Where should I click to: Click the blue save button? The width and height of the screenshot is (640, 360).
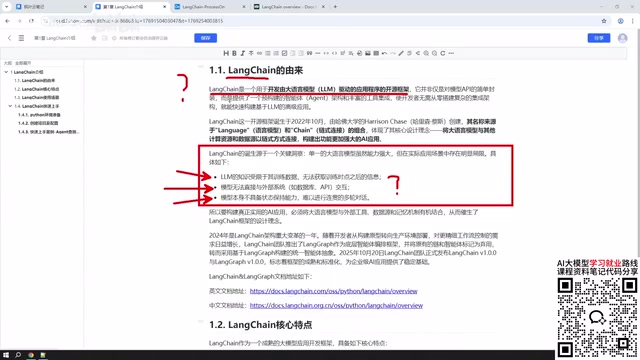[x=205, y=38]
